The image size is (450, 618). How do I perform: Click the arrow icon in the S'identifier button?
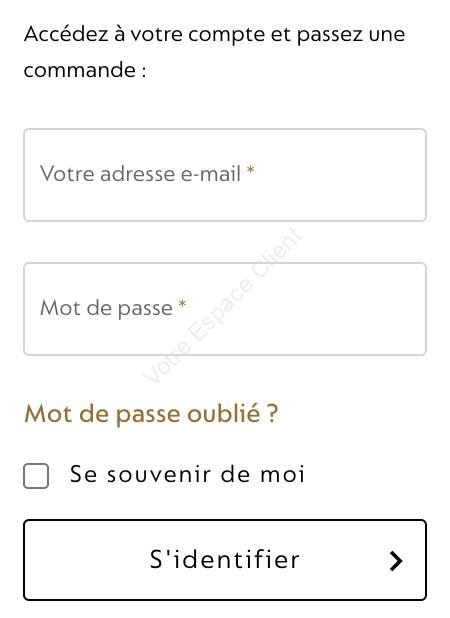396,560
